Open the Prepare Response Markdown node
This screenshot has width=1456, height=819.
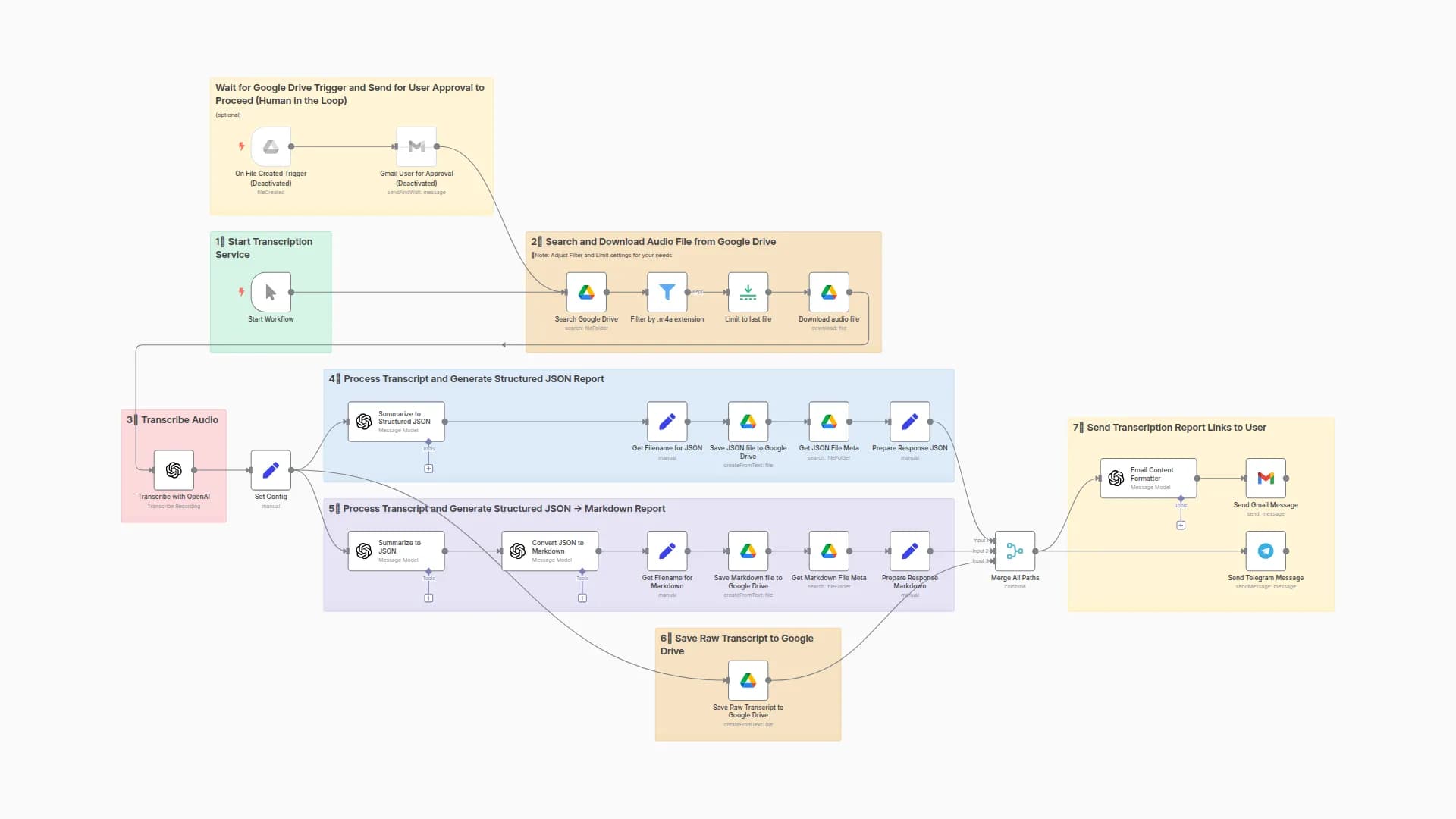[910, 551]
